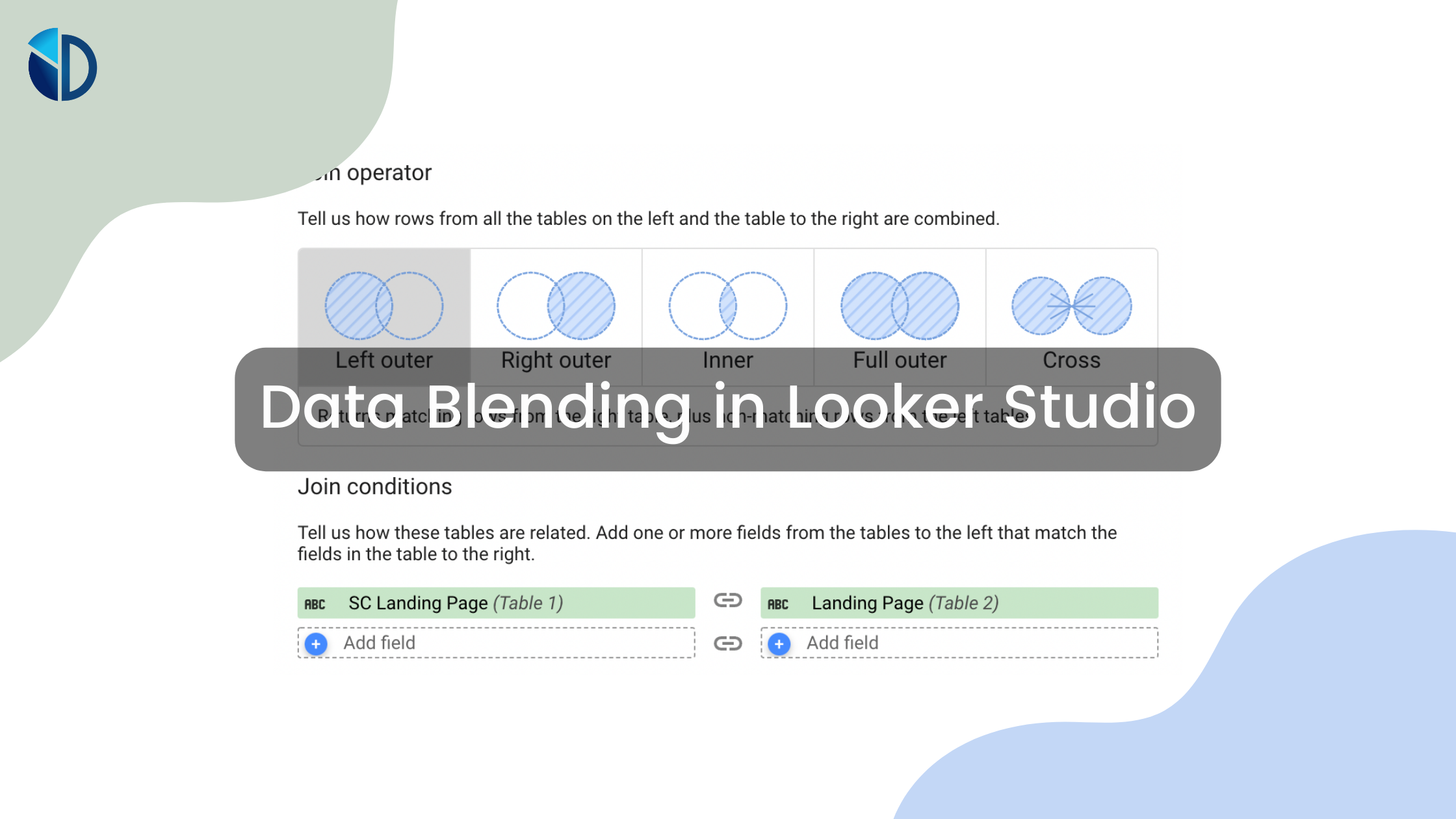Viewport: 1456px width, 819px height.
Task: Select the Right outer join icon
Action: pos(556,305)
